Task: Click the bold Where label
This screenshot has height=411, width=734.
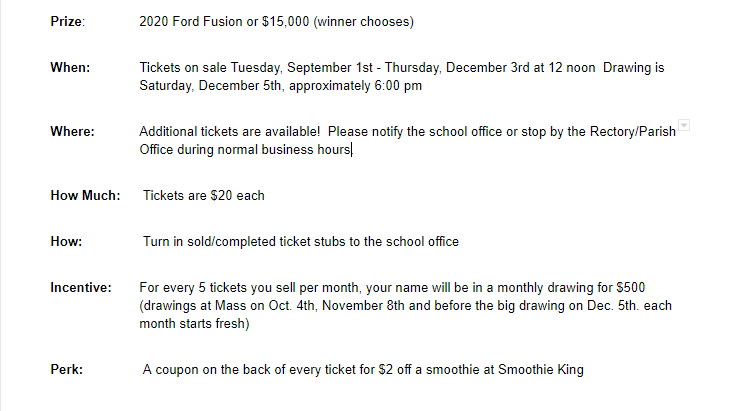Action: pos(72,132)
